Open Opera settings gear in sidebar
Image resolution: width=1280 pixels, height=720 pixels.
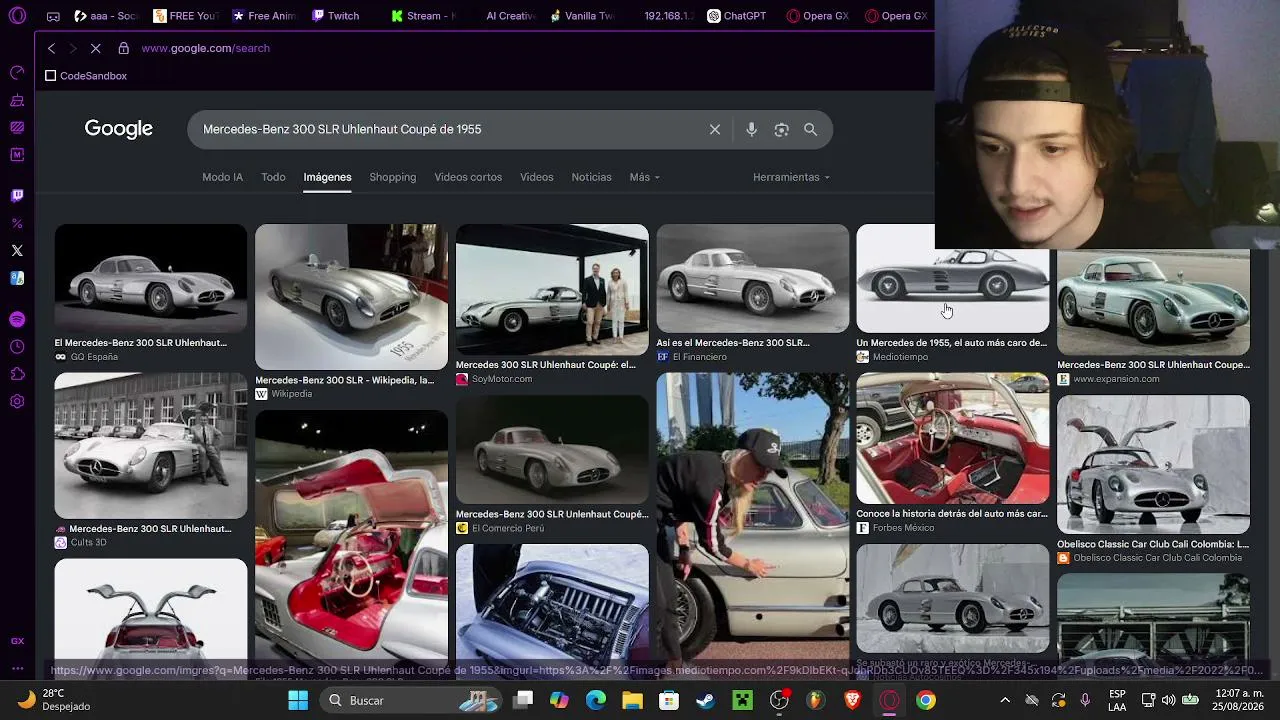(x=17, y=402)
